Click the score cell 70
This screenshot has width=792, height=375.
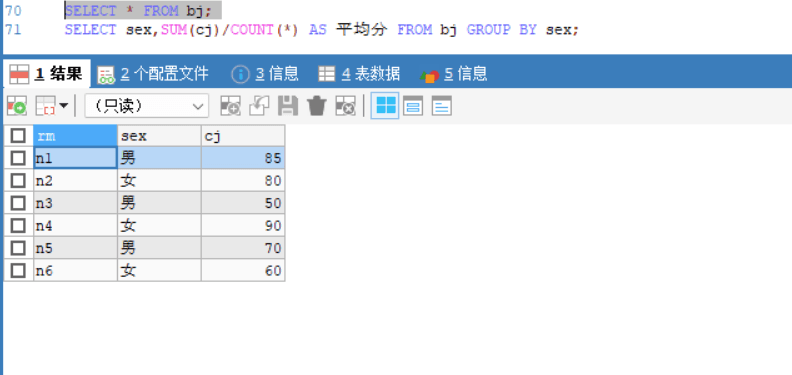(x=243, y=248)
